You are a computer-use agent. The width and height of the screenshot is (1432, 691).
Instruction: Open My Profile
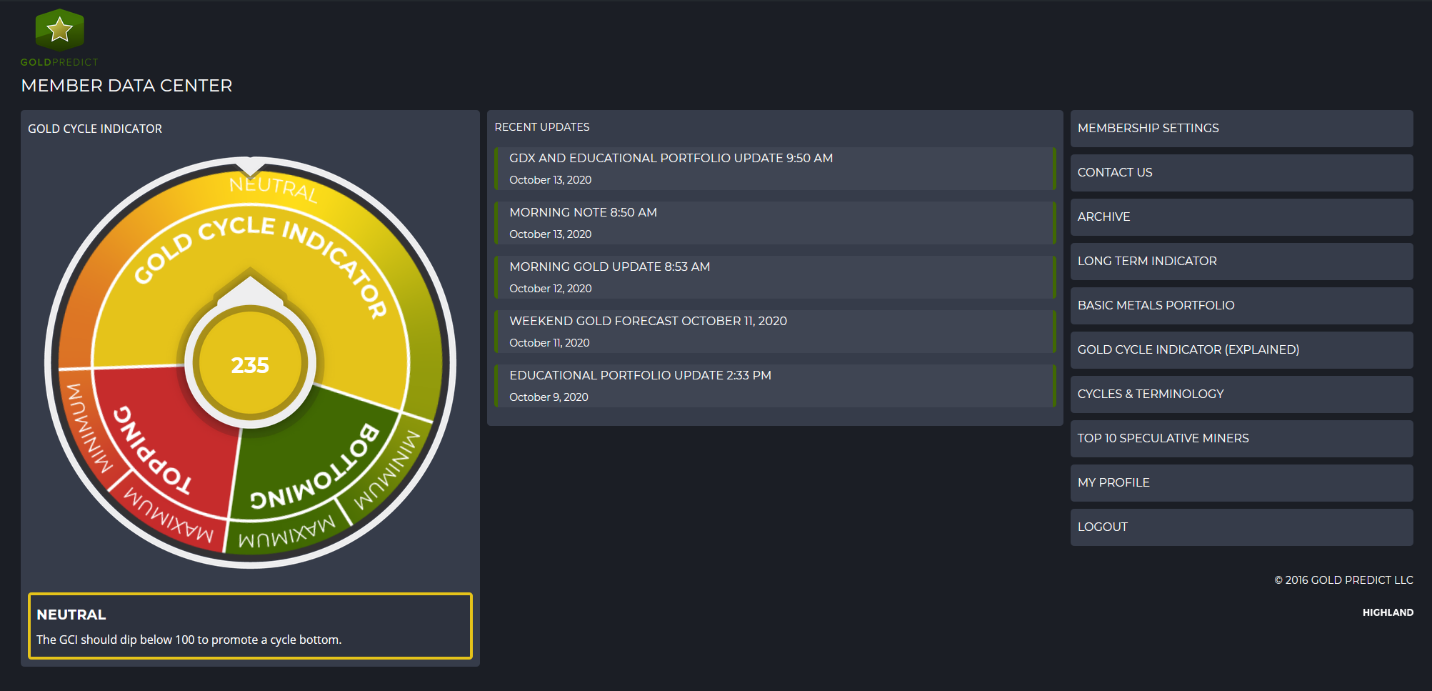[1241, 482]
